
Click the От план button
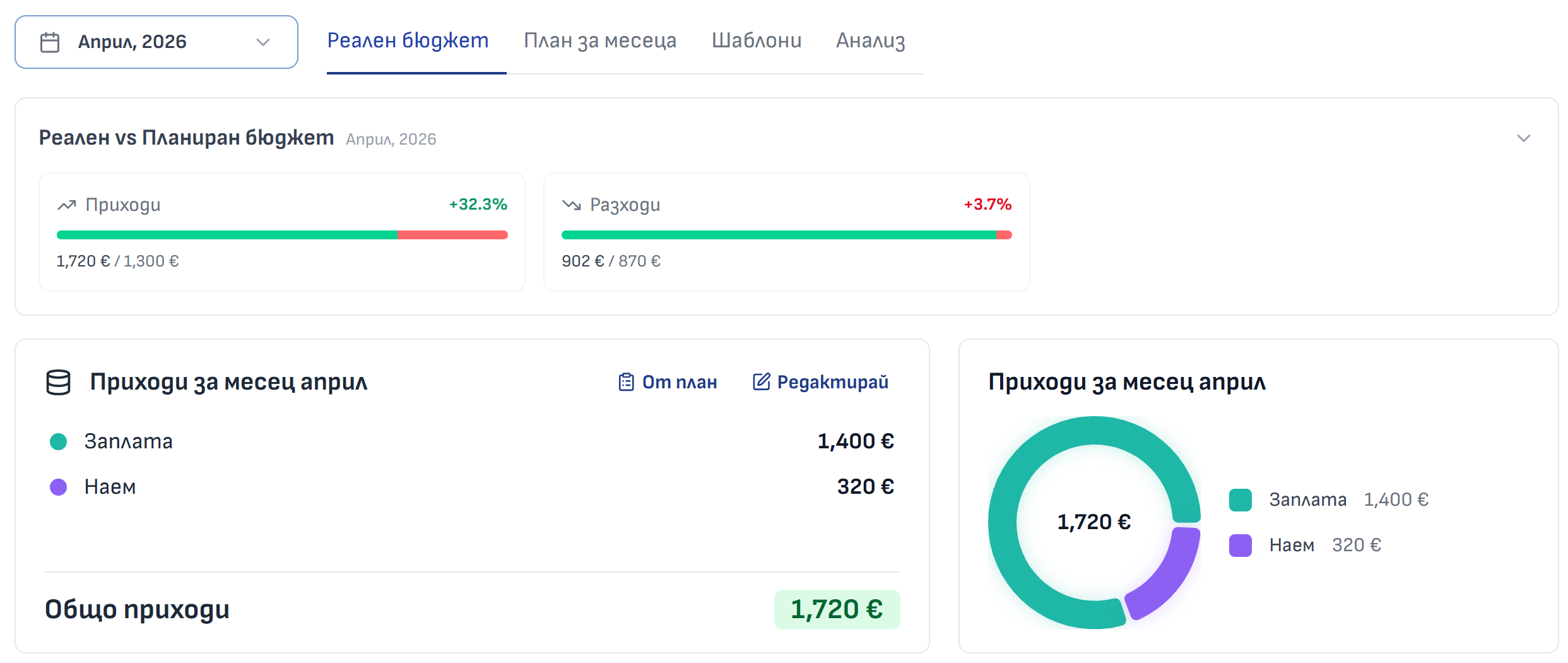[x=668, y=382]
